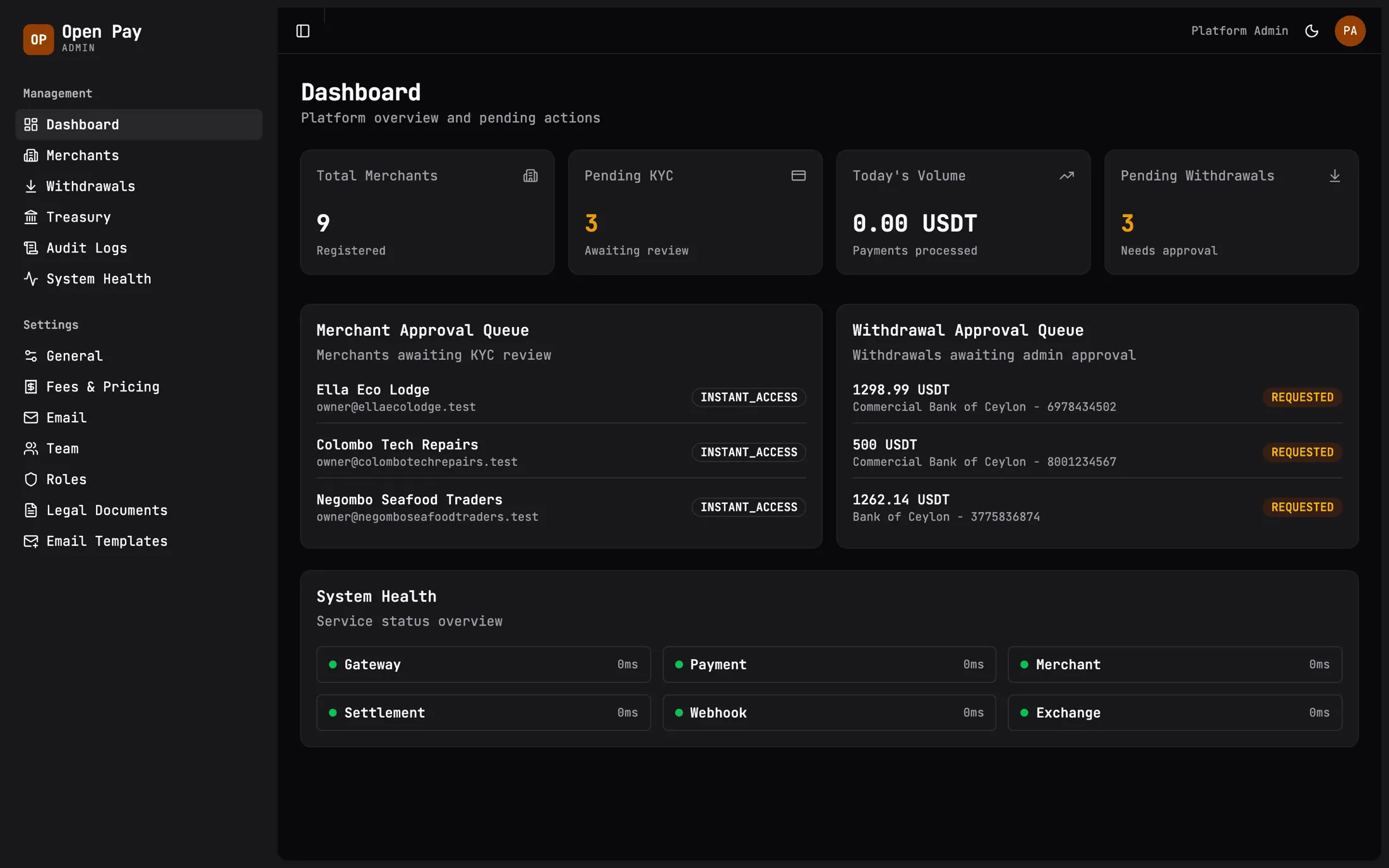The image size is (1389, 868).
Task: Go to Fees & Pricing settings
Action: [139, 387]
